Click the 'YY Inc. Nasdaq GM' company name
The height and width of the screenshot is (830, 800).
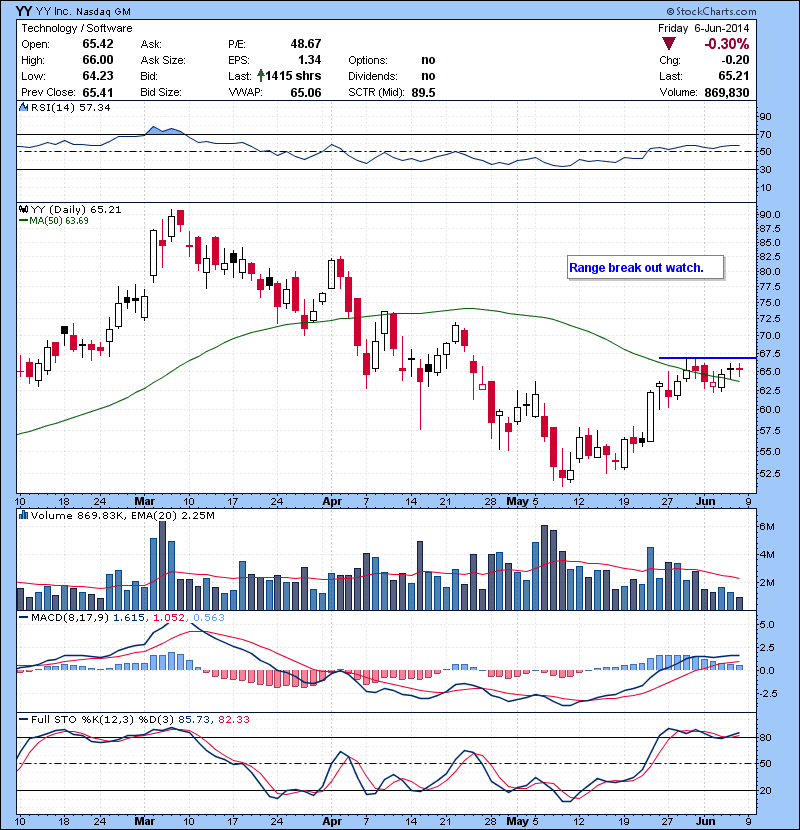point(83,12)
